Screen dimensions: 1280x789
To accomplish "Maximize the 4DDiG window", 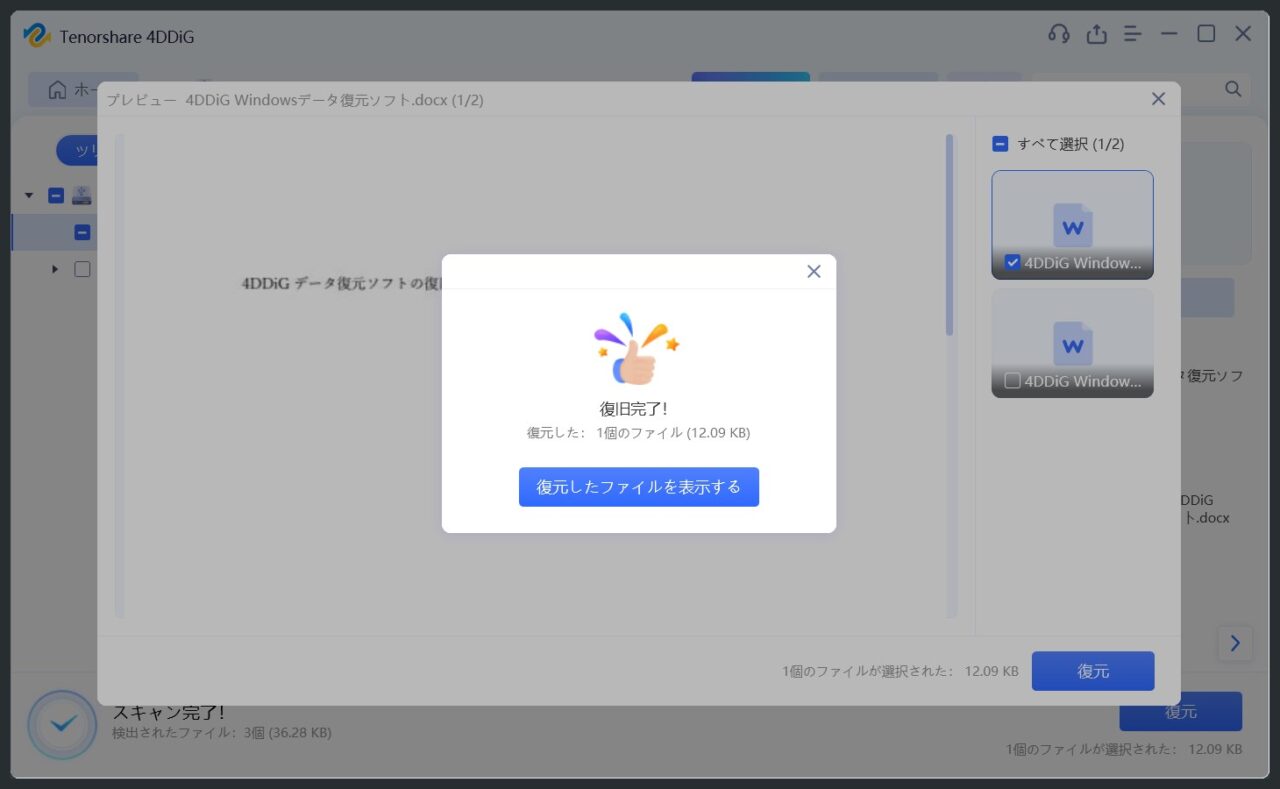I will pyautogui.click(x=1206, y=34).
